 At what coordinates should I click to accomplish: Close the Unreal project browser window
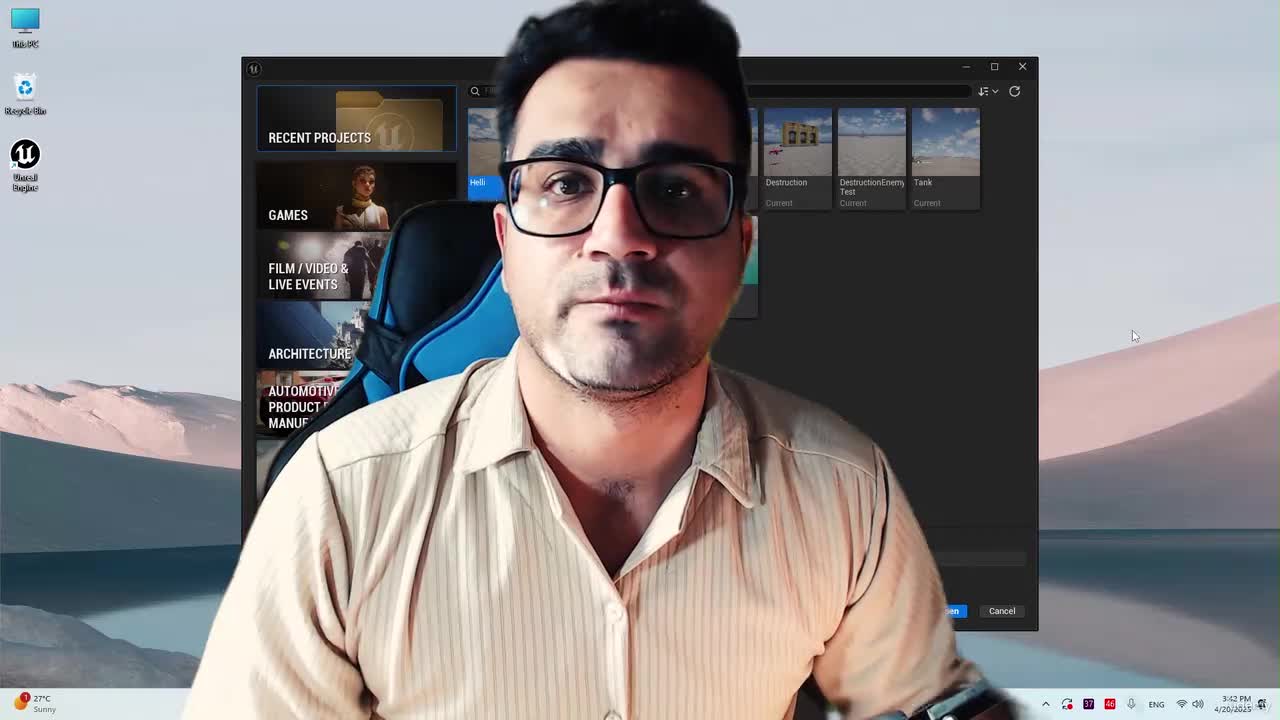1022,67
